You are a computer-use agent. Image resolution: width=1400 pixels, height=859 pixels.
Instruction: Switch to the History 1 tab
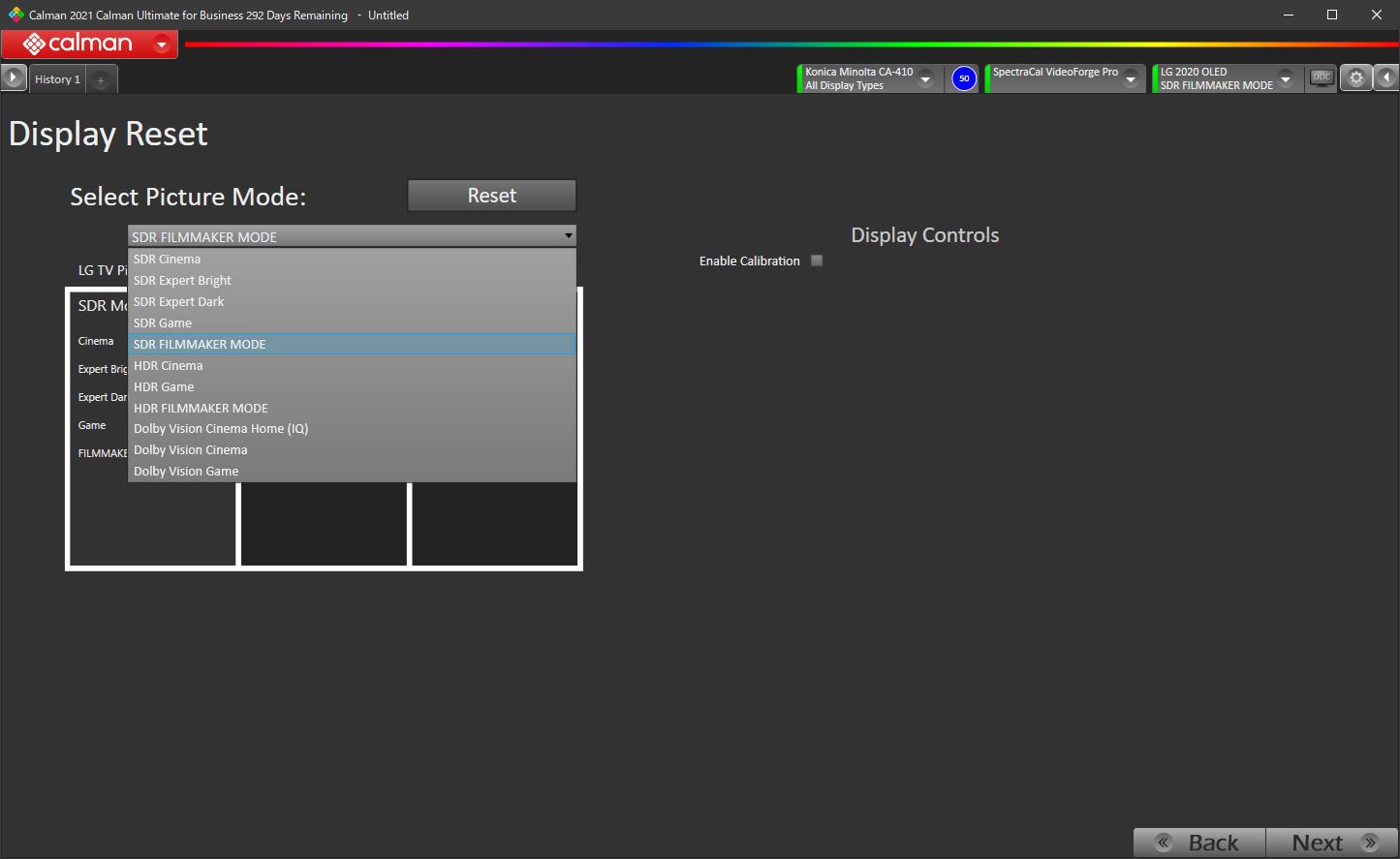coord(57,79)
